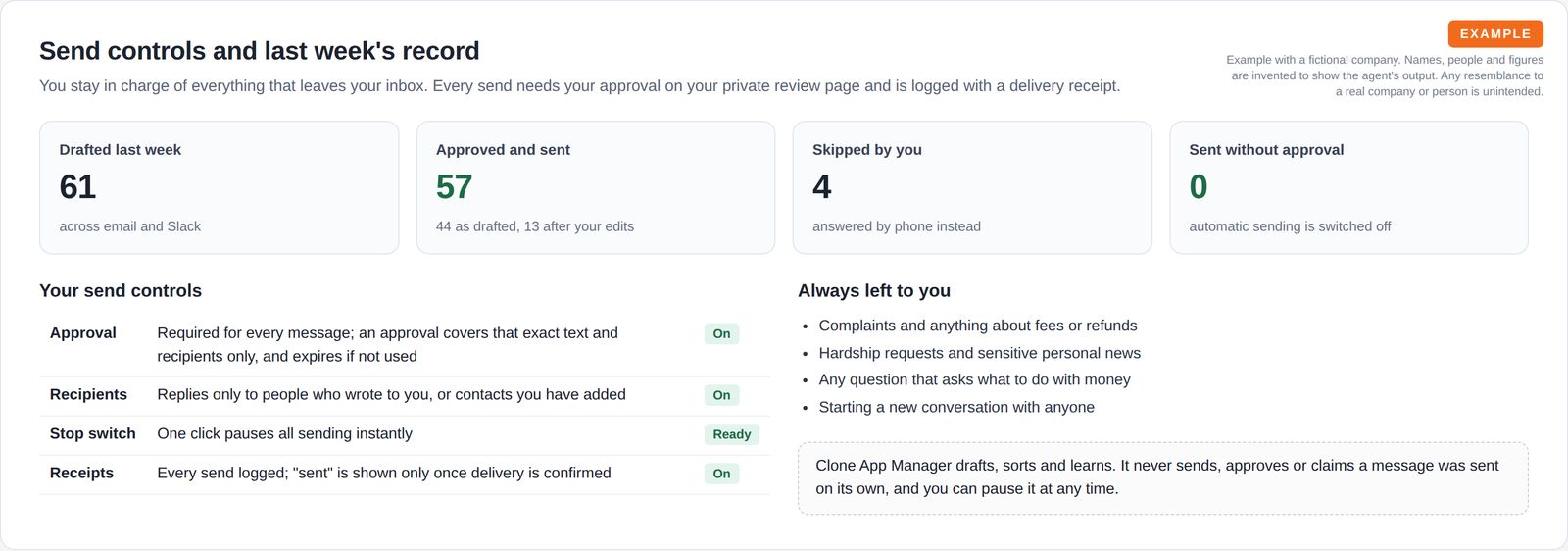The height and width of the screenshot is (551, 1568).
Task: Click the 'Approved and sent' card label
Action: pos(503,150)
